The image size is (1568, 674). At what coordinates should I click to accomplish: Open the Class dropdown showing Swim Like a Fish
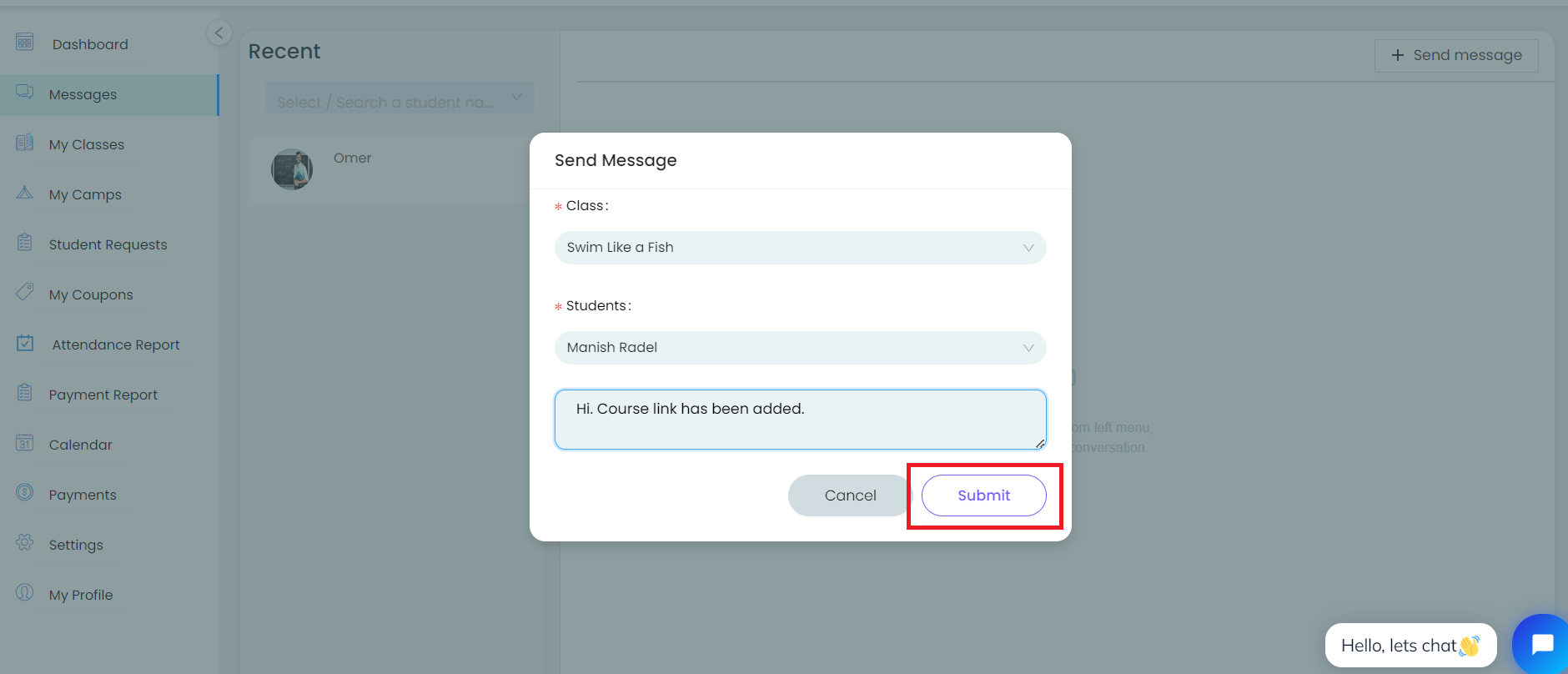(799, 248)
